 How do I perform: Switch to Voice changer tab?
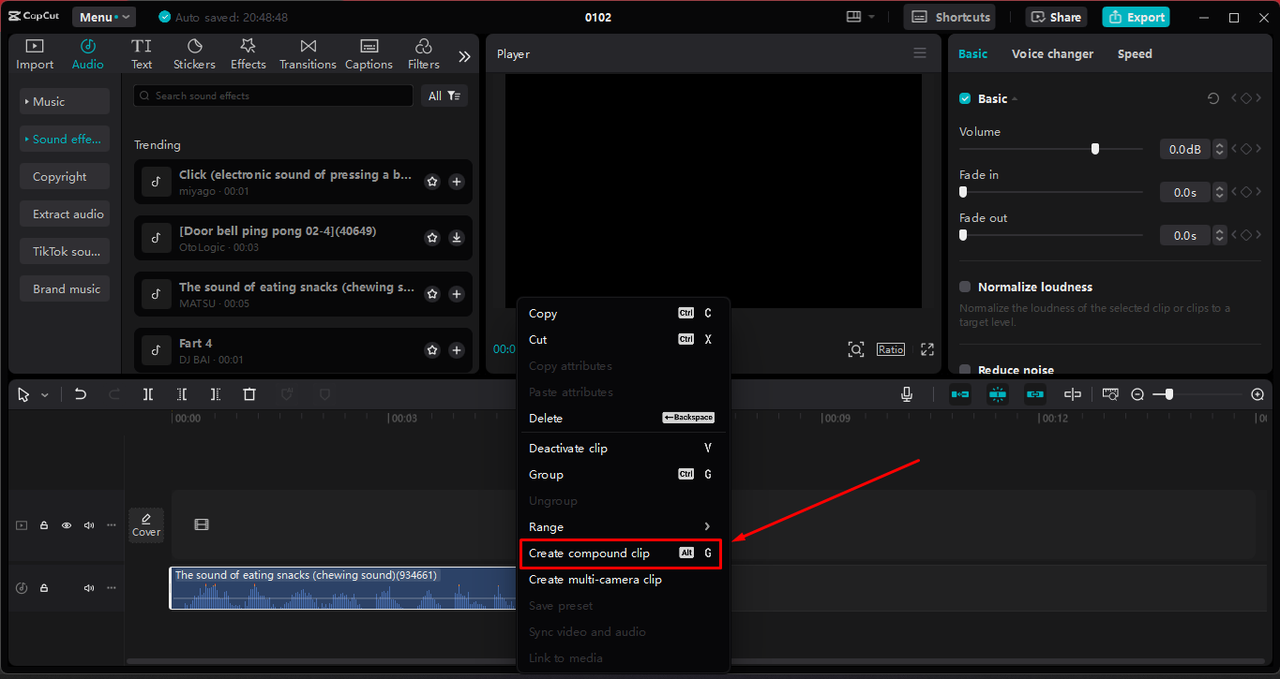[1052, 54]
